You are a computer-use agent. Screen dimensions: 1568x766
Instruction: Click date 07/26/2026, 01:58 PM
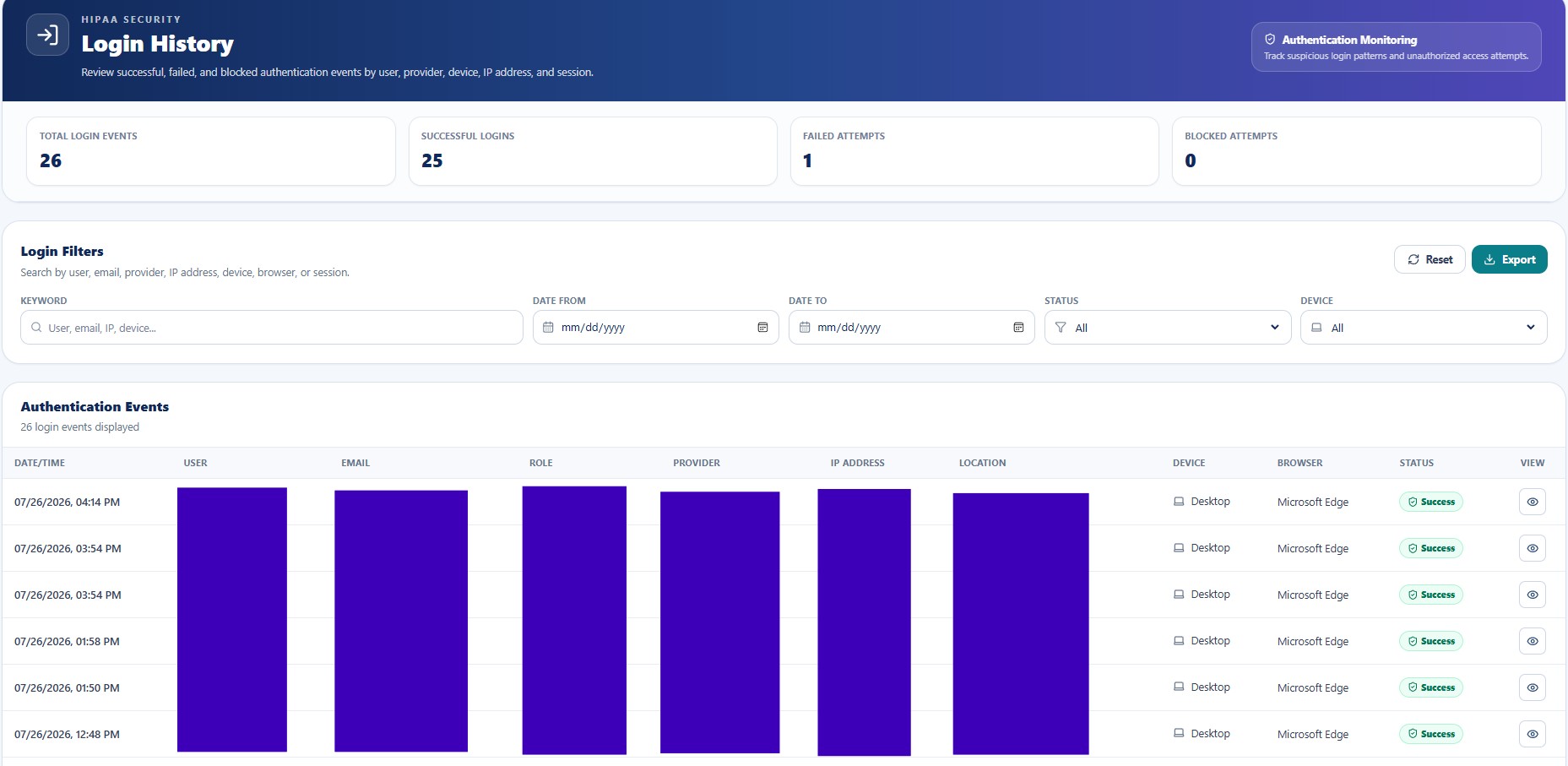click(x=67, y=641)
